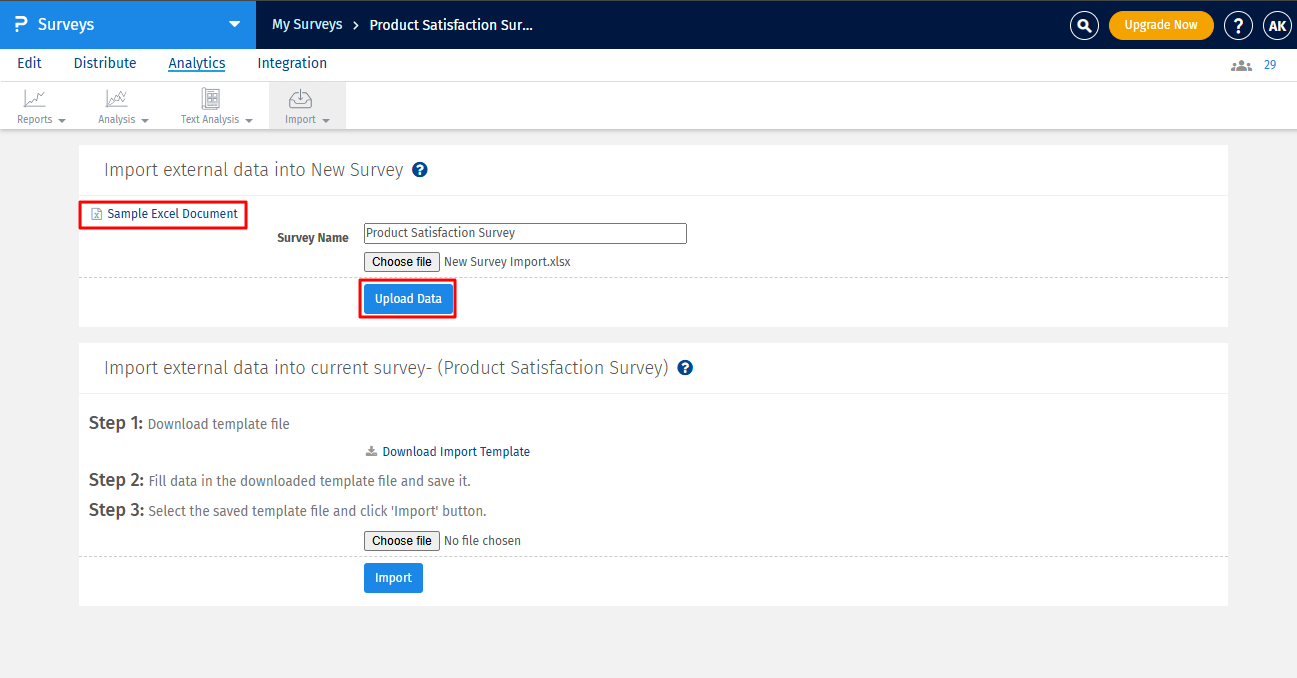Click the respondents people icon
1297x678 pixels.
pyautogui.click(x=1241, y=65)
